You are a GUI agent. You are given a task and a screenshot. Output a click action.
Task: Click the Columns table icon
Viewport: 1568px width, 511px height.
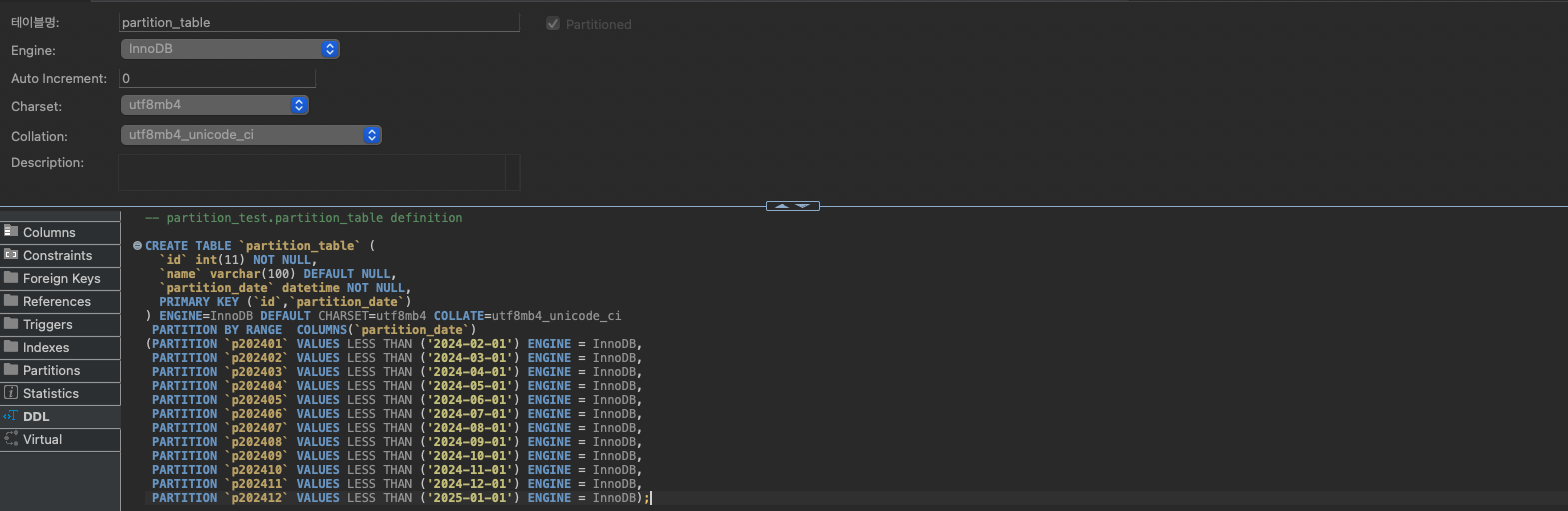tap(11, 231)
